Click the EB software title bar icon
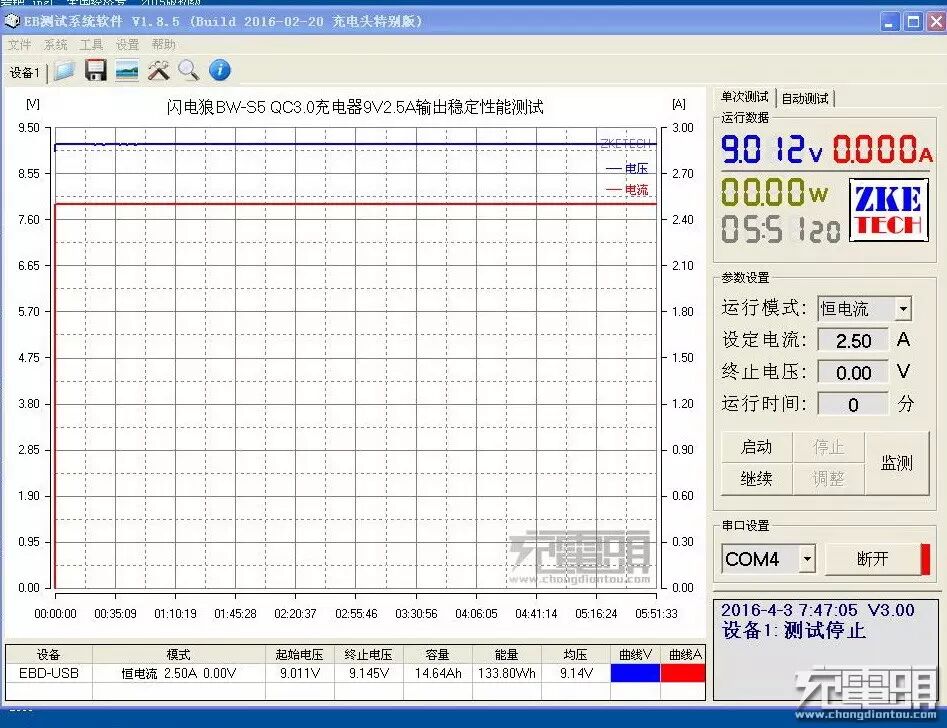Image resolution: width=947 pixels, height=728 pixels. click(11, 22)
